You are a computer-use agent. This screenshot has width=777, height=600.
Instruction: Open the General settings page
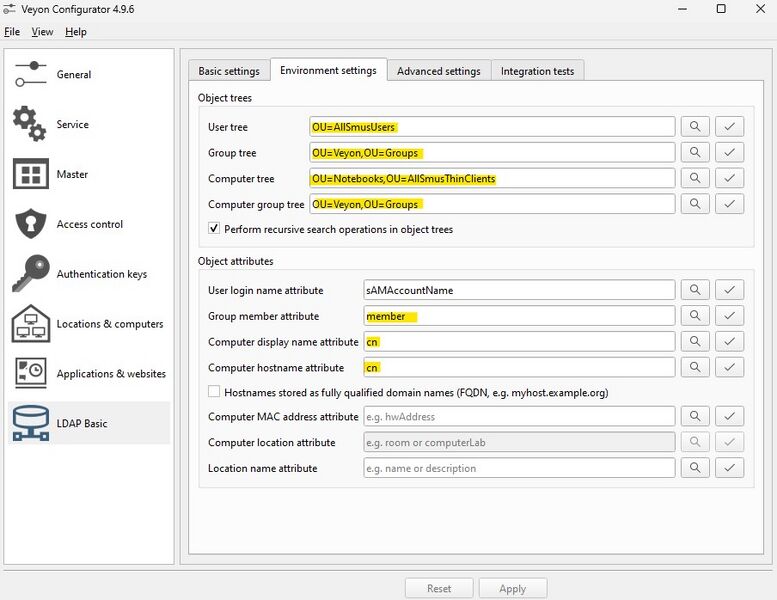(89, 75)
